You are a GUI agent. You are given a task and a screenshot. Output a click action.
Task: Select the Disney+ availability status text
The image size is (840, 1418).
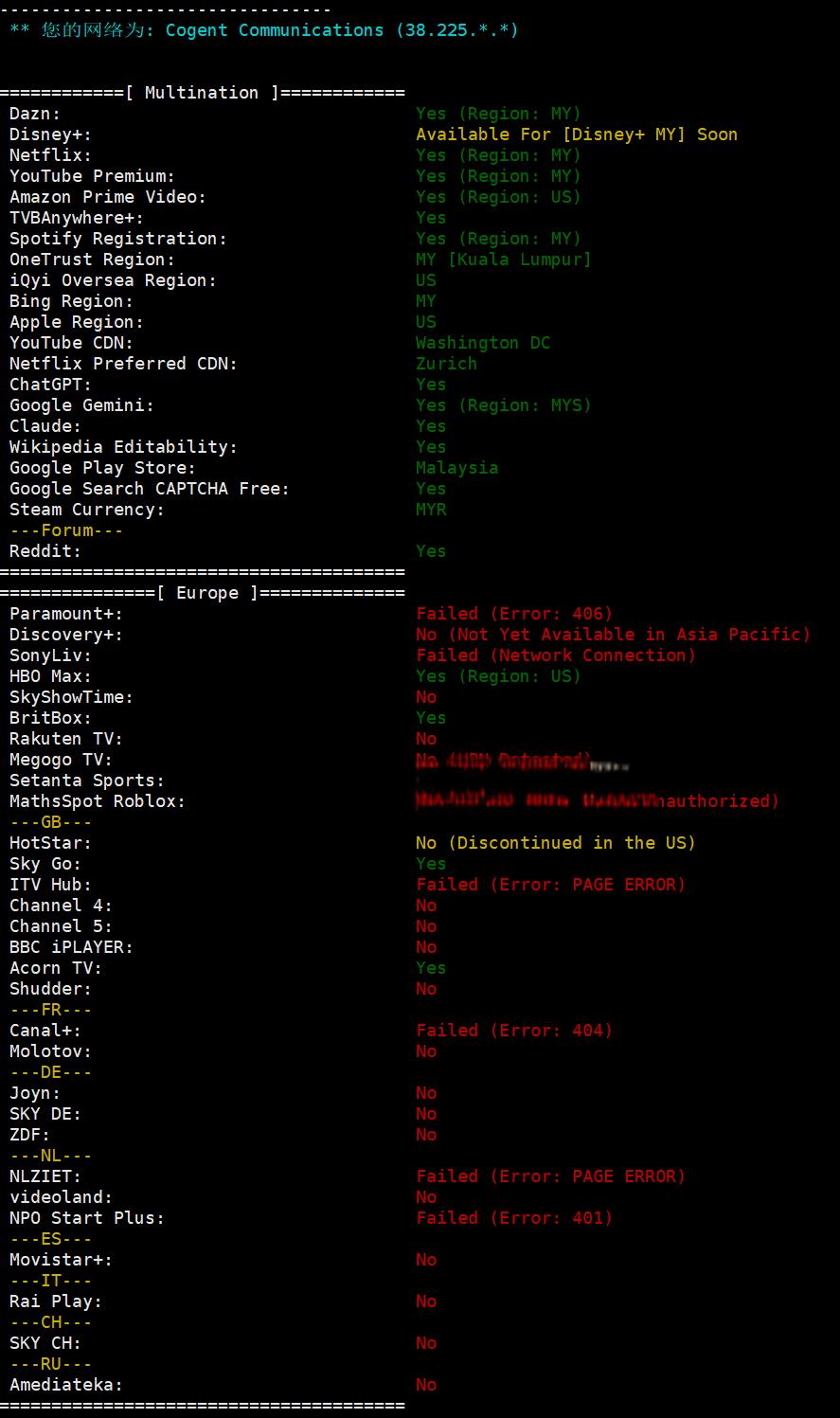click(x=577, y=135)
